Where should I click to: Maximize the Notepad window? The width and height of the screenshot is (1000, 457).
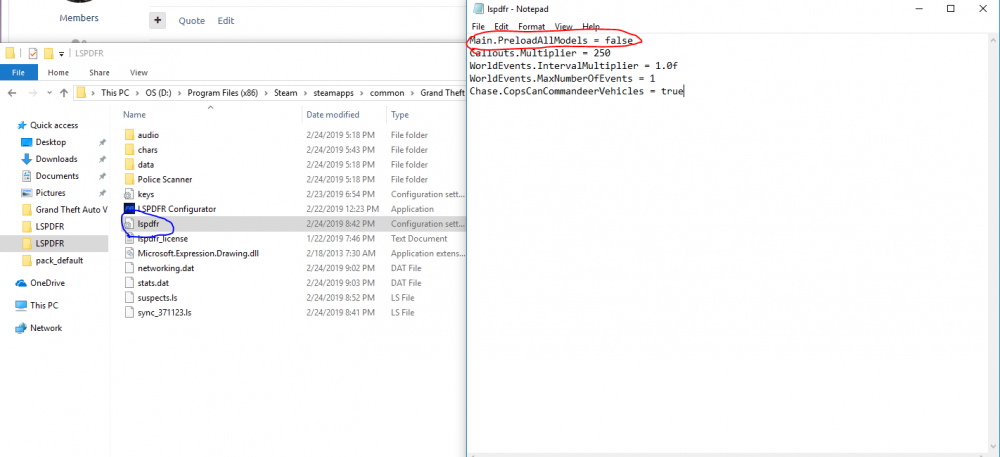coord(950,9)
